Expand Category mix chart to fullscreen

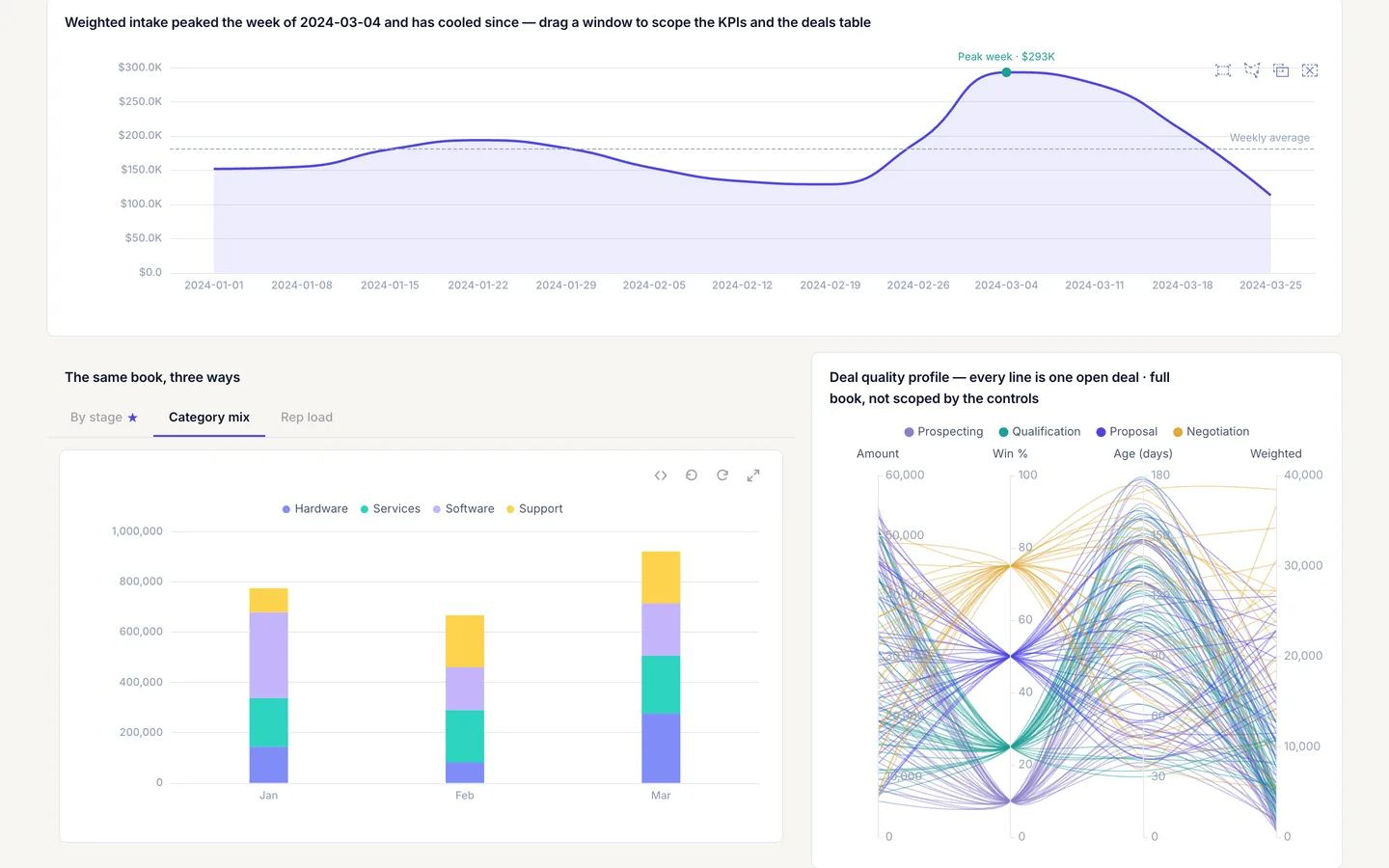753,475
